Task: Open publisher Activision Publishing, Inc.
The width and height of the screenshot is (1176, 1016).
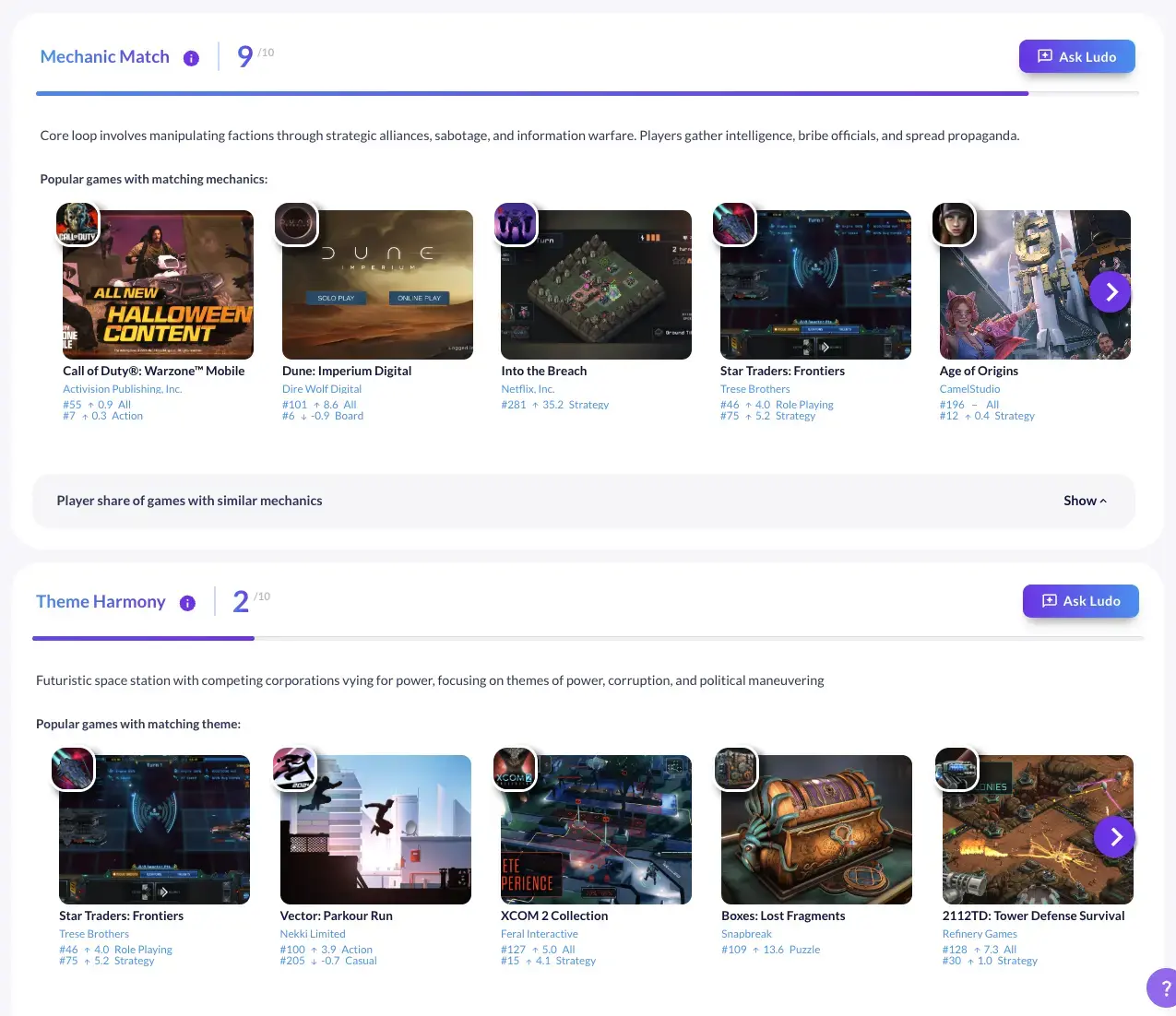Action: point(123,389)
